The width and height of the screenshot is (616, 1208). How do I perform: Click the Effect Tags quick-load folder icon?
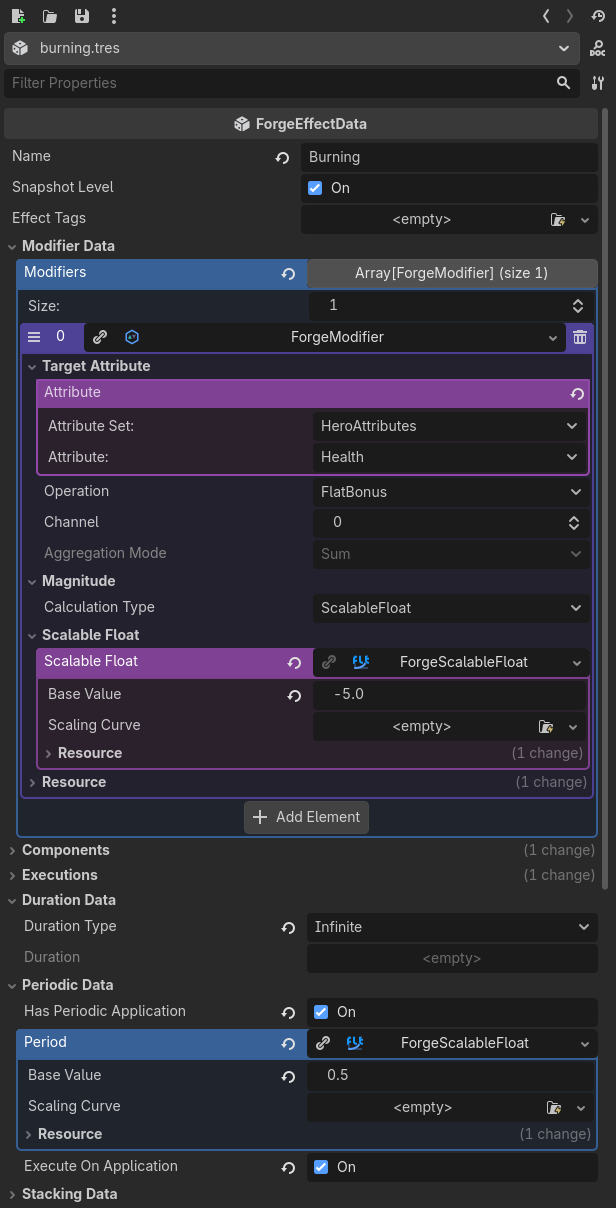click(x=558, y=219)
